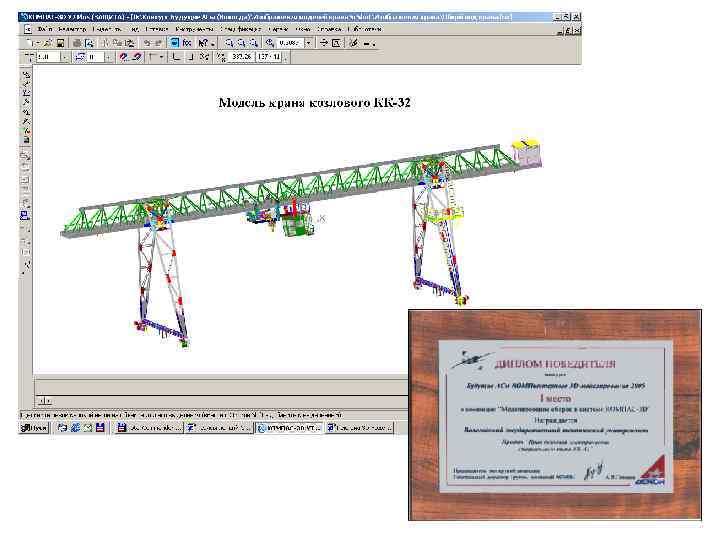
Task: Click the Print icon in toolbar
Action: [x=77, y=43]
